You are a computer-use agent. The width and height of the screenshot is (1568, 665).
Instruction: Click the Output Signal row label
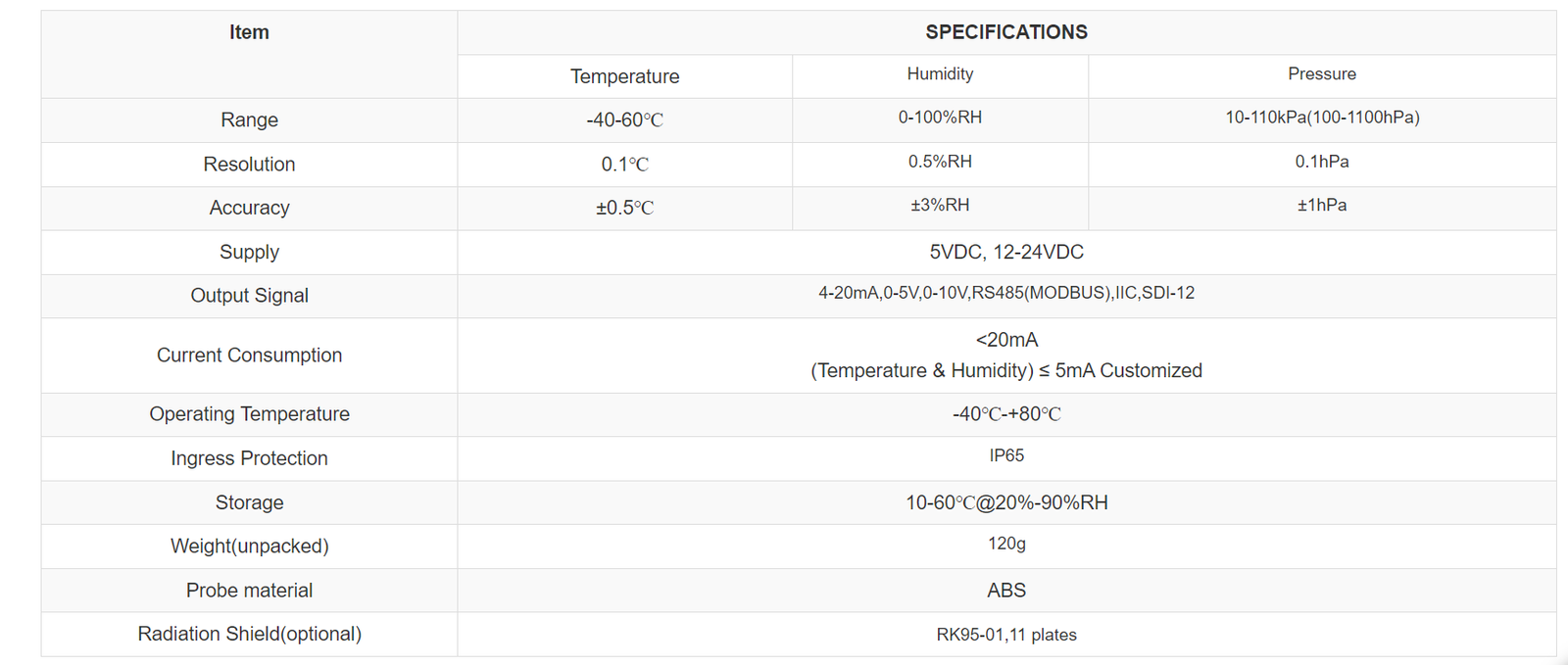[249, 296]
